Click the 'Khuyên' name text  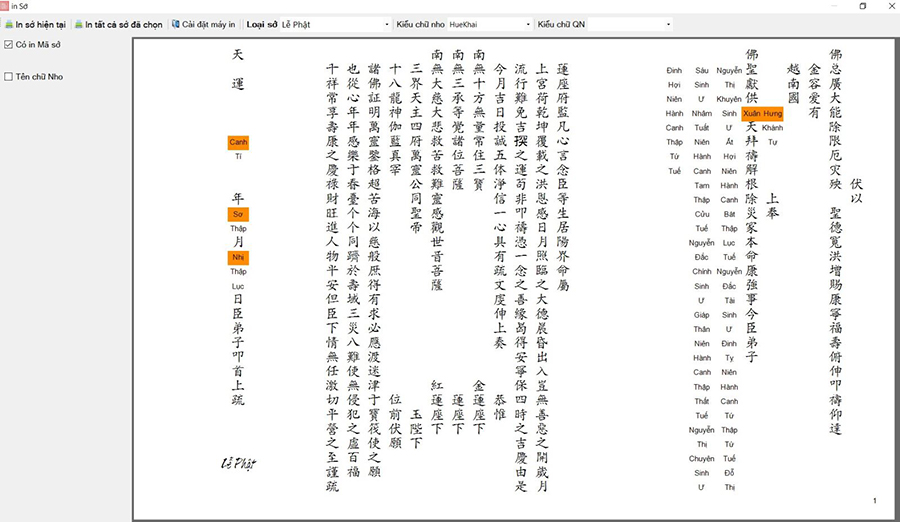pyautogui.click(x=729, y=99)
